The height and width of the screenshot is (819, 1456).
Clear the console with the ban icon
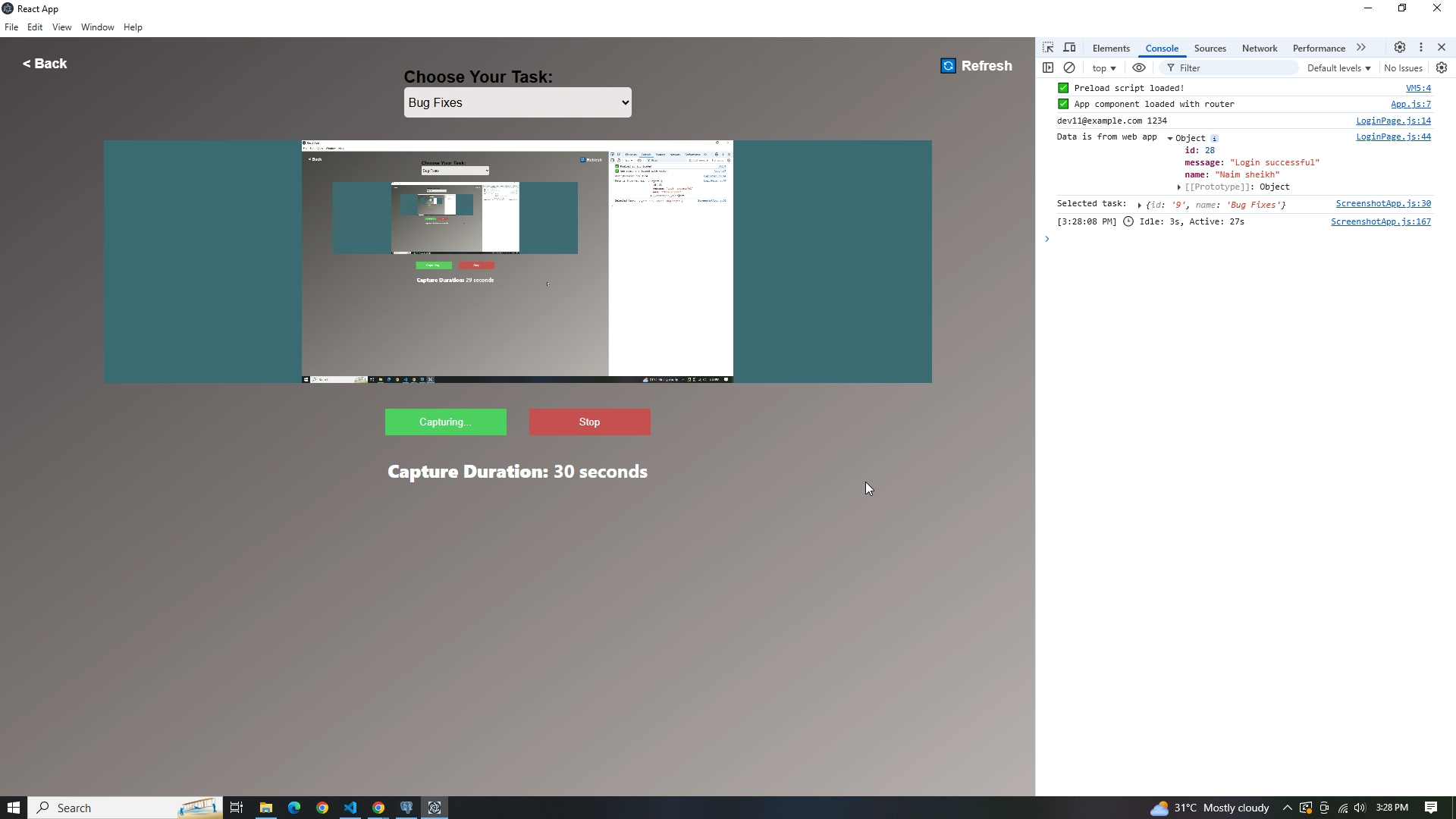(x=1069, y=68)
